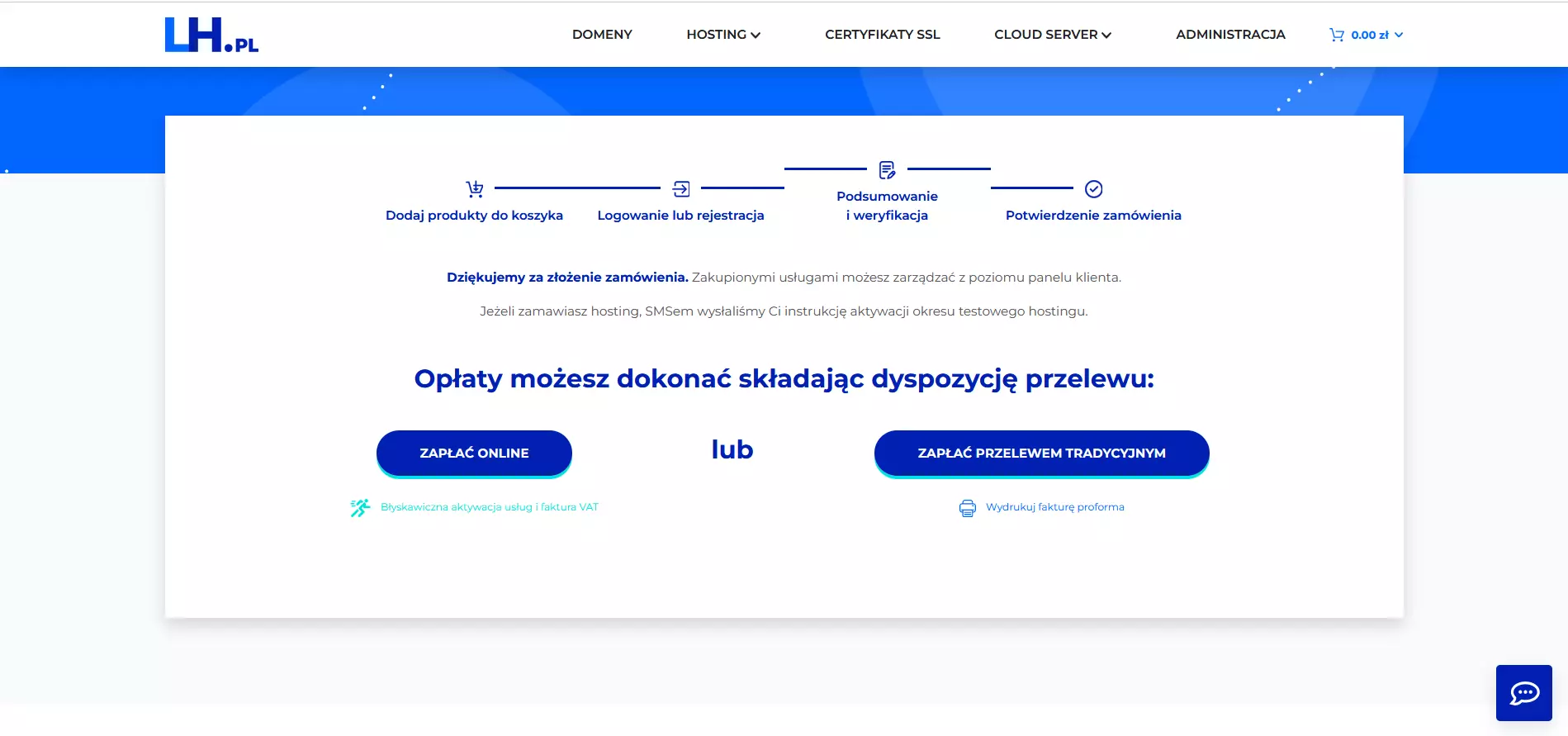The height and width of the screenshot is (736, 1568).
Task: Open CERTYFIKATY SSL in navigation
Action: 883,35
